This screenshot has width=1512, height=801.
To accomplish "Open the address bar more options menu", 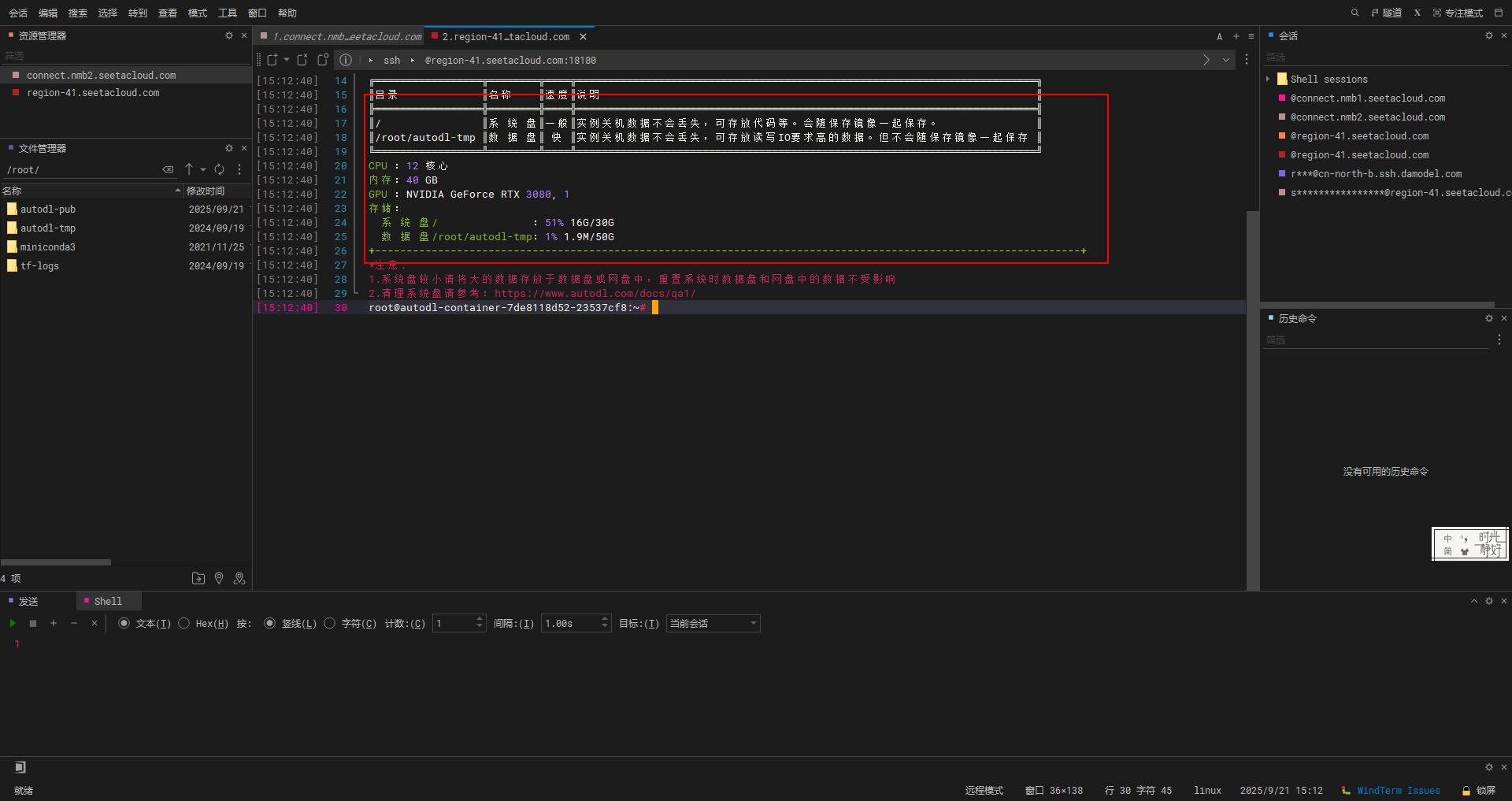I will pyautogui.click(x=1247, y=60).
